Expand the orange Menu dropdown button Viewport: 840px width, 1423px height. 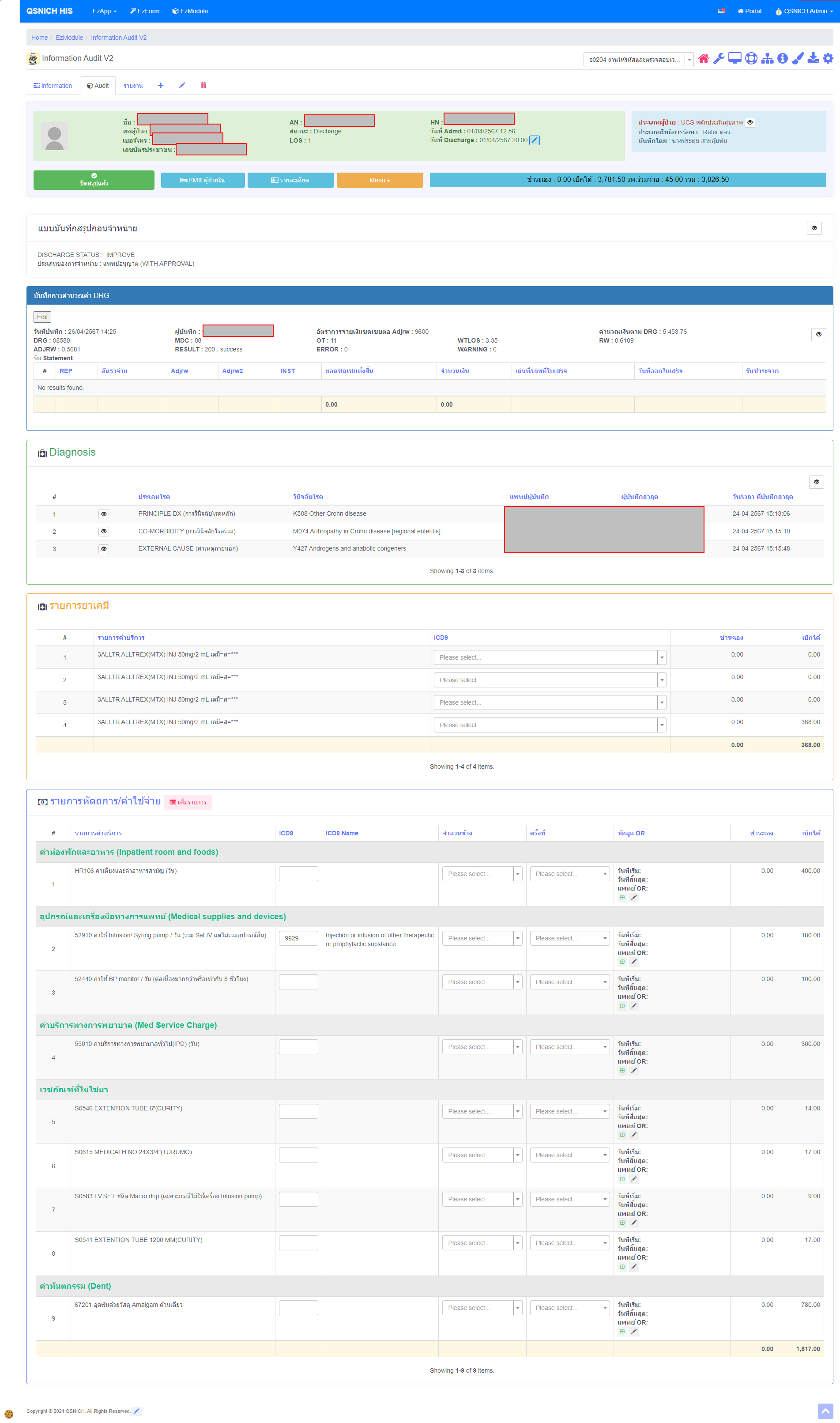(379, 180)
